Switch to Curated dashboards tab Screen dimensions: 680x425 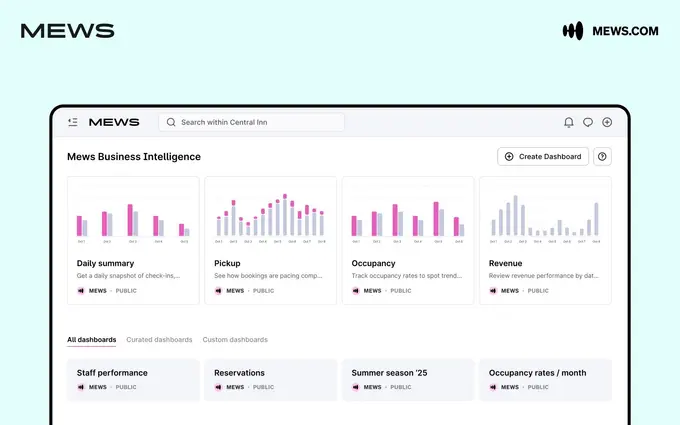[x=159, y=340]
